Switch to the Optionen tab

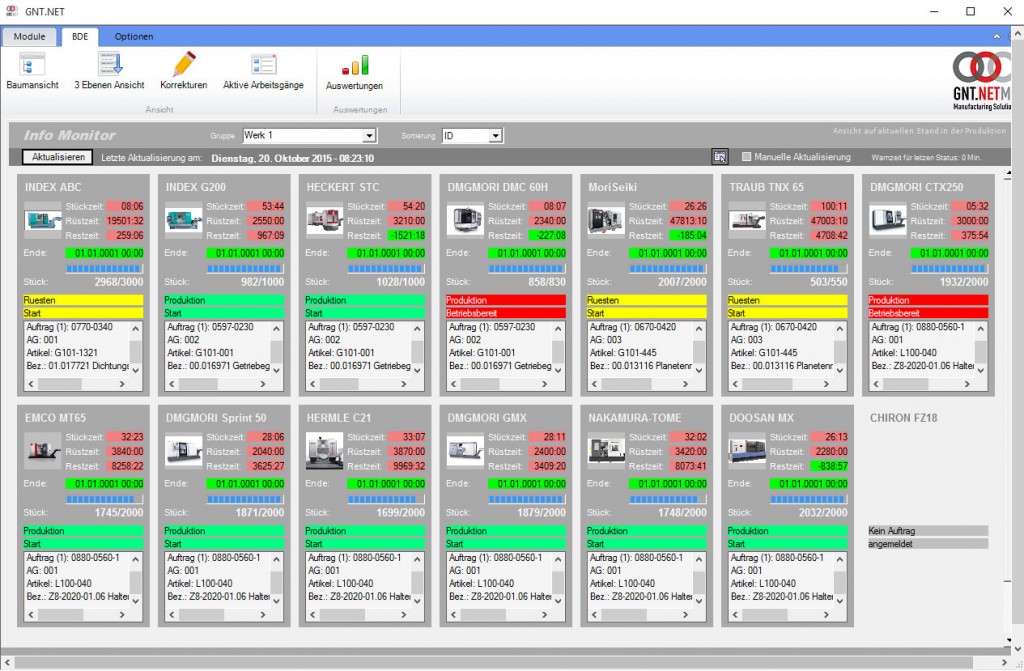(134, 37)
